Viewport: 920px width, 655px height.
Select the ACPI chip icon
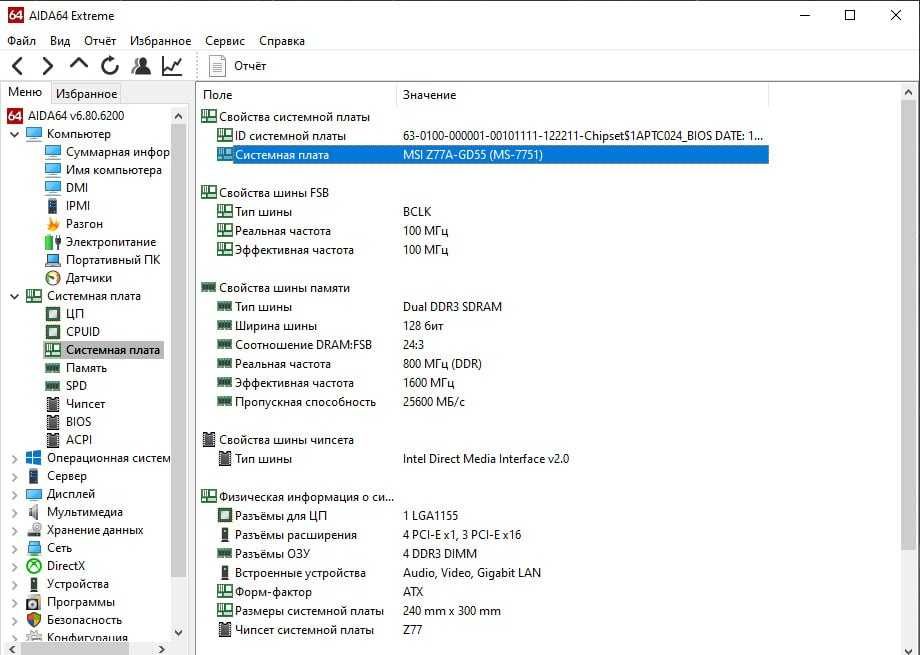point(53,440)
